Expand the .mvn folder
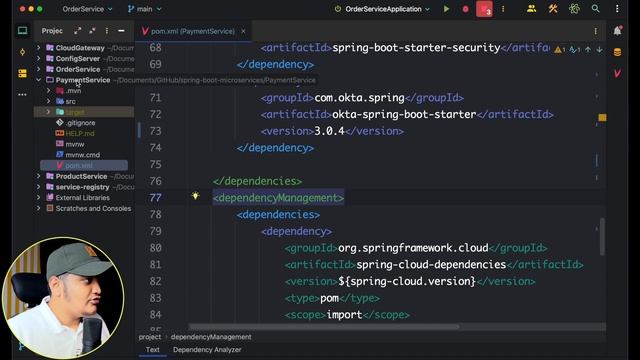 [49, 90]
